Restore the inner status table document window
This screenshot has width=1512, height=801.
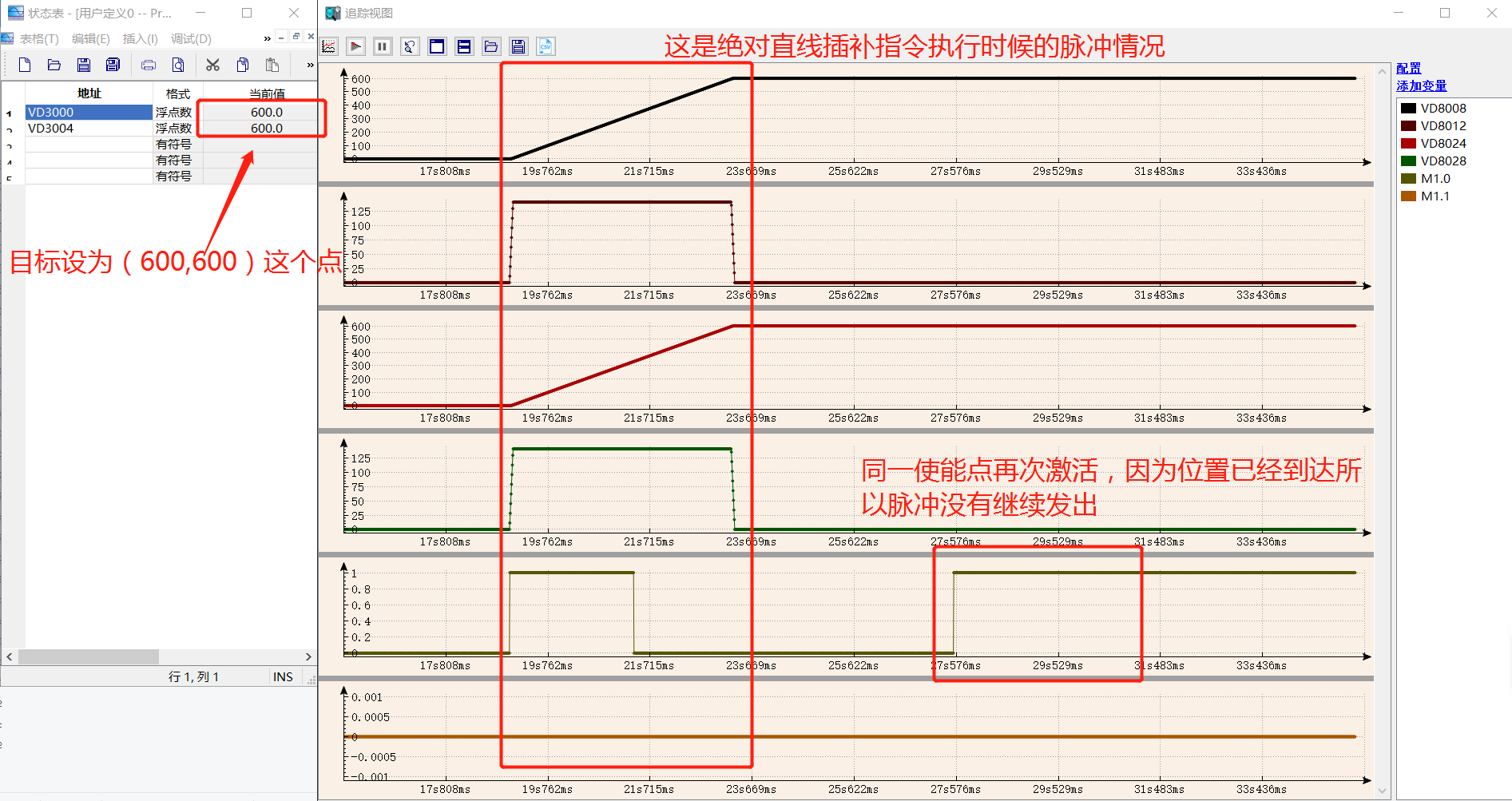[296, 36]
